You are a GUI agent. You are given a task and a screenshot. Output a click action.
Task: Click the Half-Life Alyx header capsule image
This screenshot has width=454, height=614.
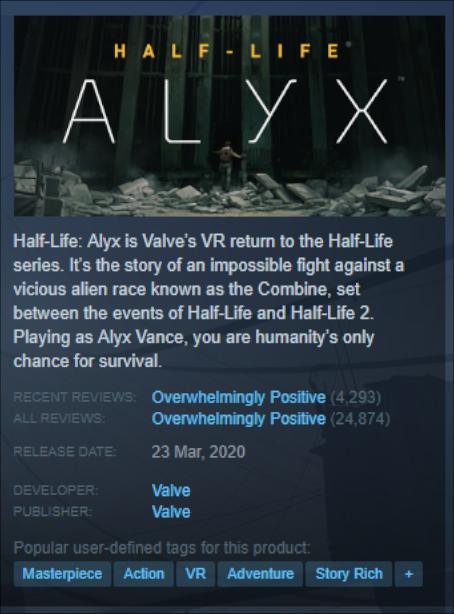coord(230,116)
